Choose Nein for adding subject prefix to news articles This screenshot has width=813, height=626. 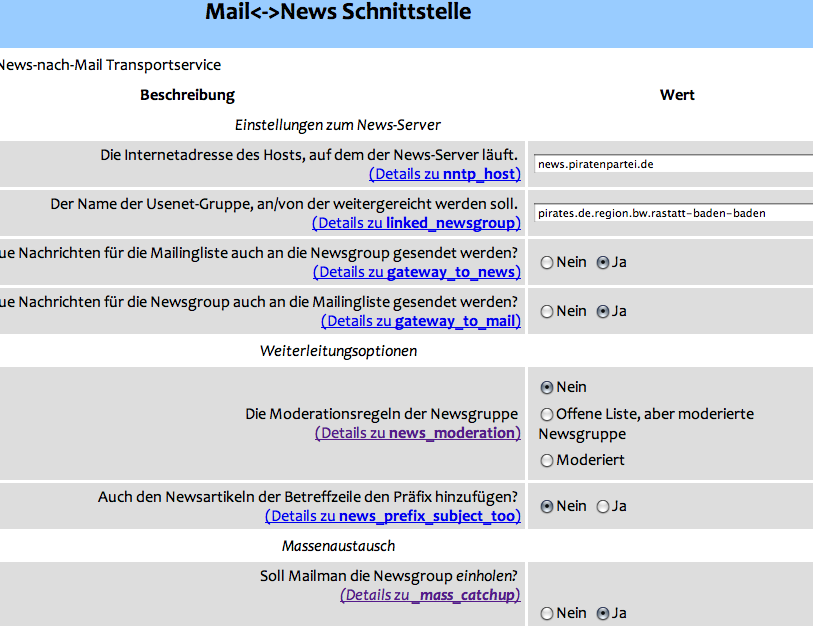pos(546,507)
